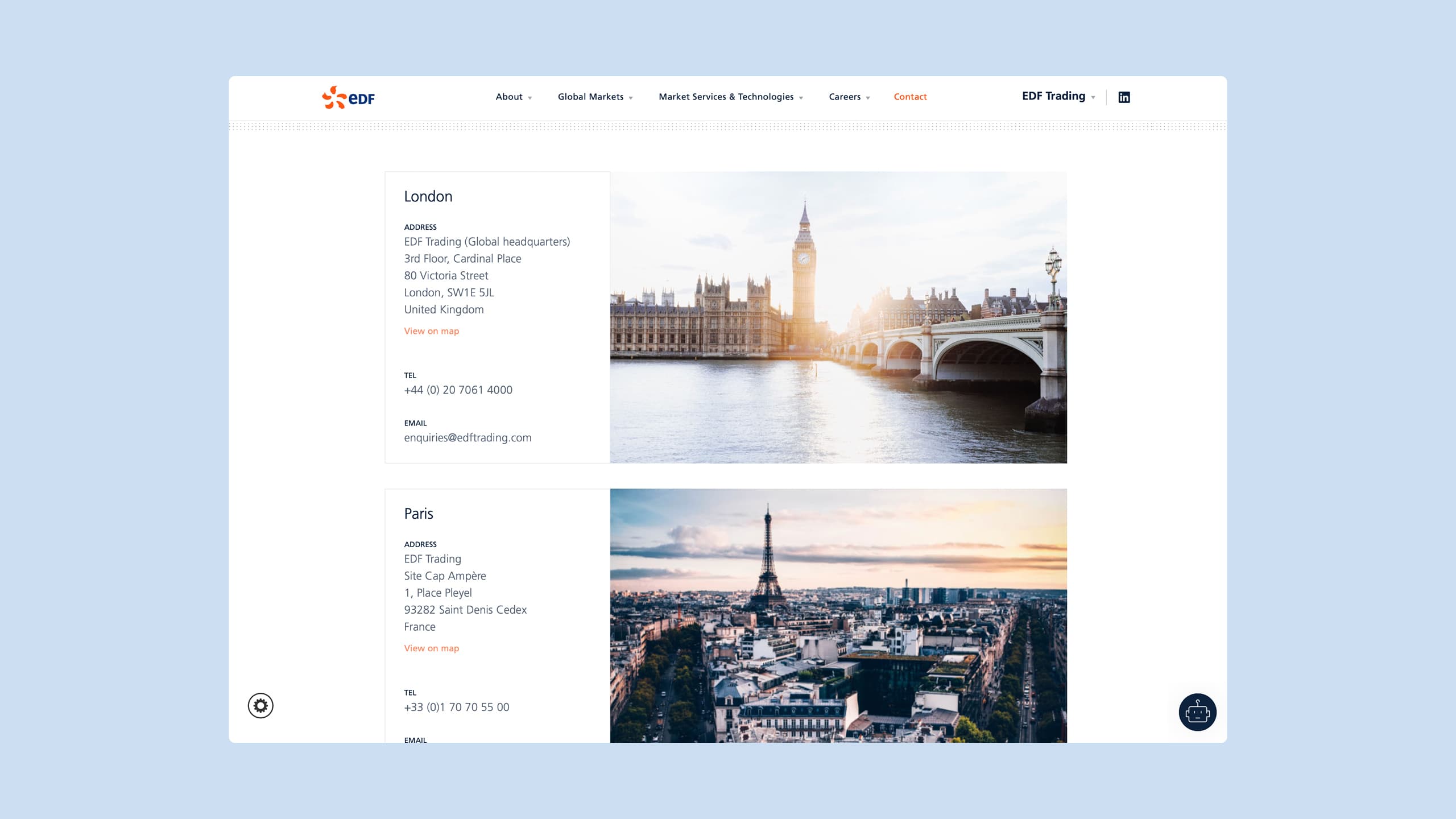Viewport: 1456px width, 819px height.
Task: Go to the Contact page
Action: [x=910, y=97]
